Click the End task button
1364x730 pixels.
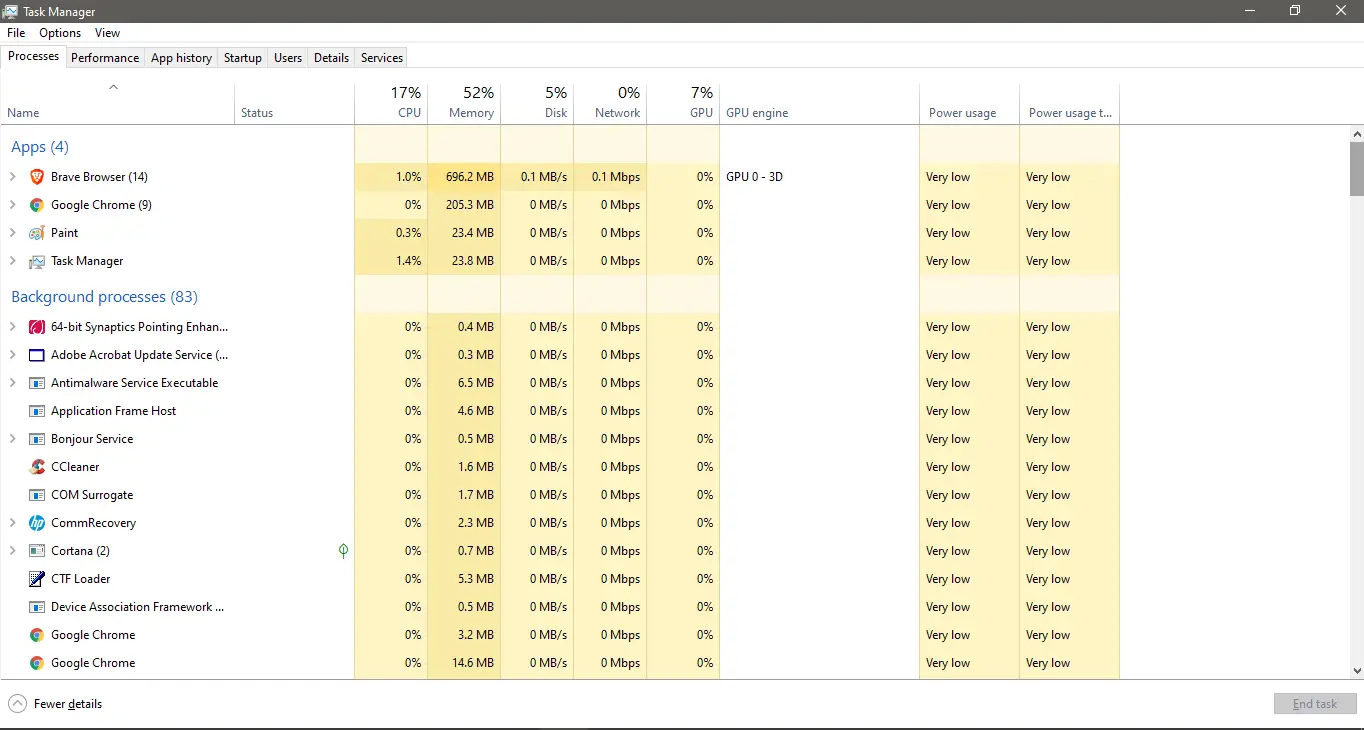1315,704
